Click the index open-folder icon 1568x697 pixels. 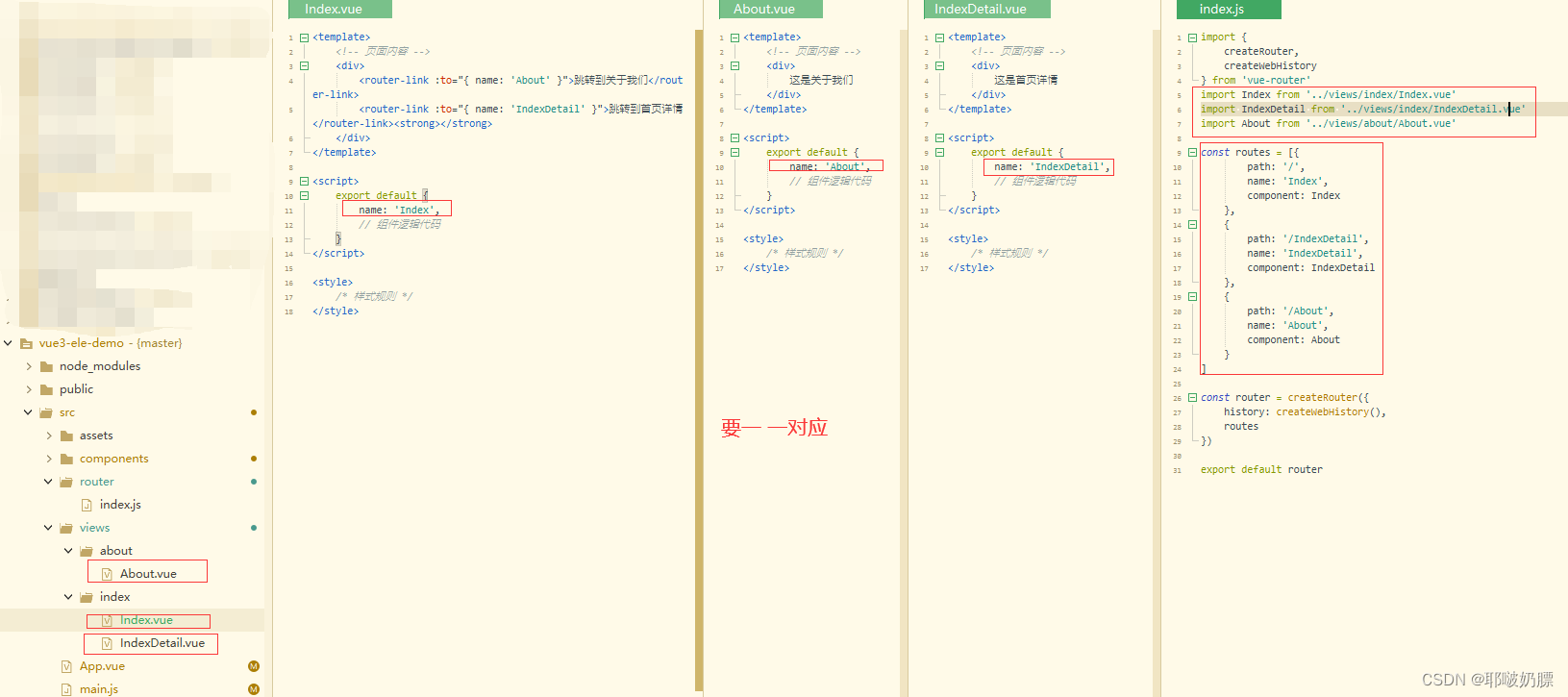pyautogui.click(x=87, y=597)
